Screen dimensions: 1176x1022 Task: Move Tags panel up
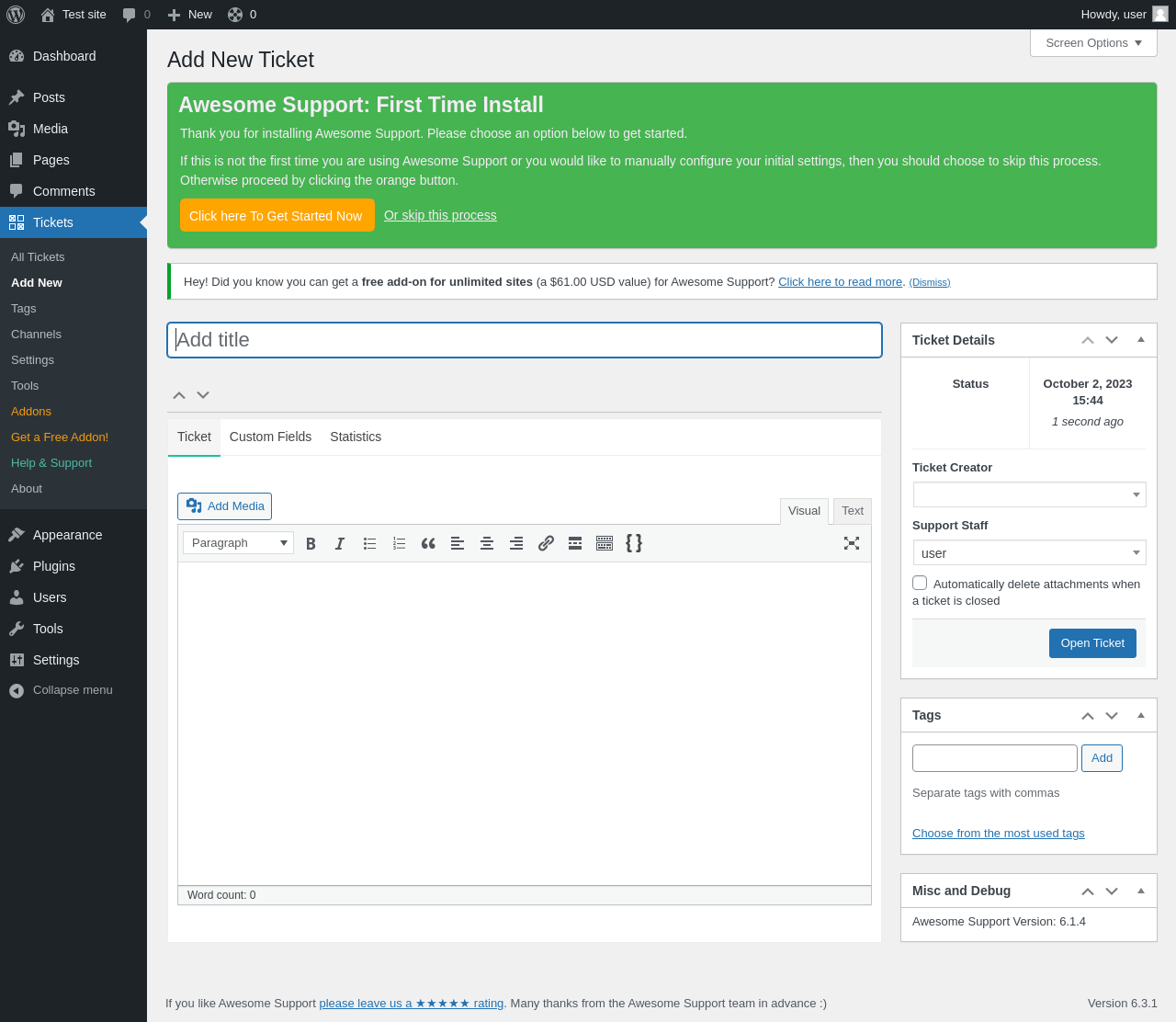1088,715
